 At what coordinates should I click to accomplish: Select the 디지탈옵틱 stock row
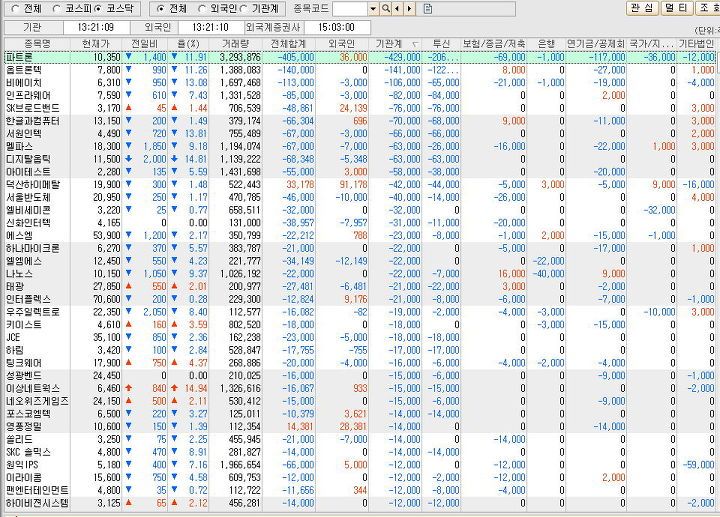(x=360, y=159)
